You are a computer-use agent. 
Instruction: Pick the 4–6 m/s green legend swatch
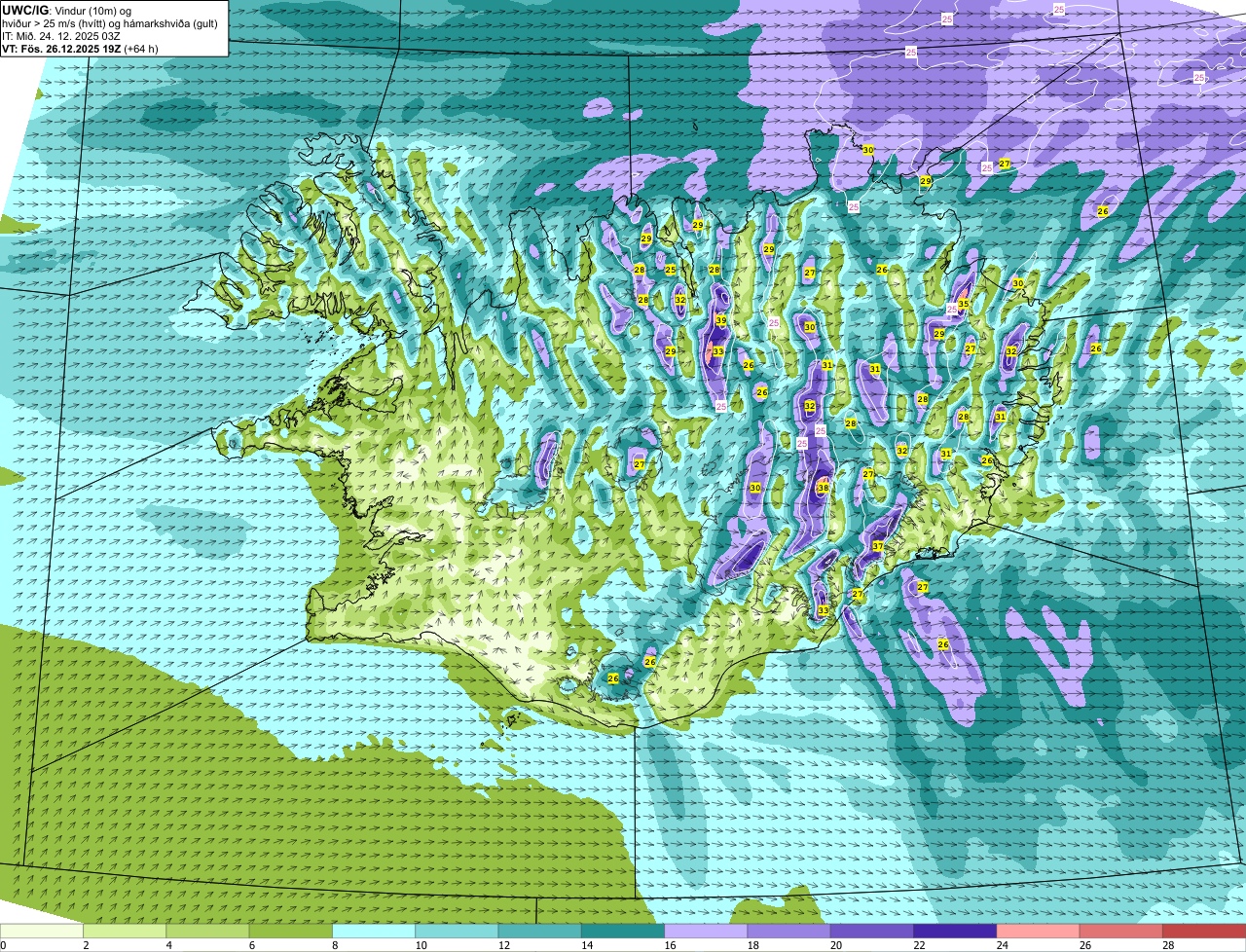[x=207, y=932]
